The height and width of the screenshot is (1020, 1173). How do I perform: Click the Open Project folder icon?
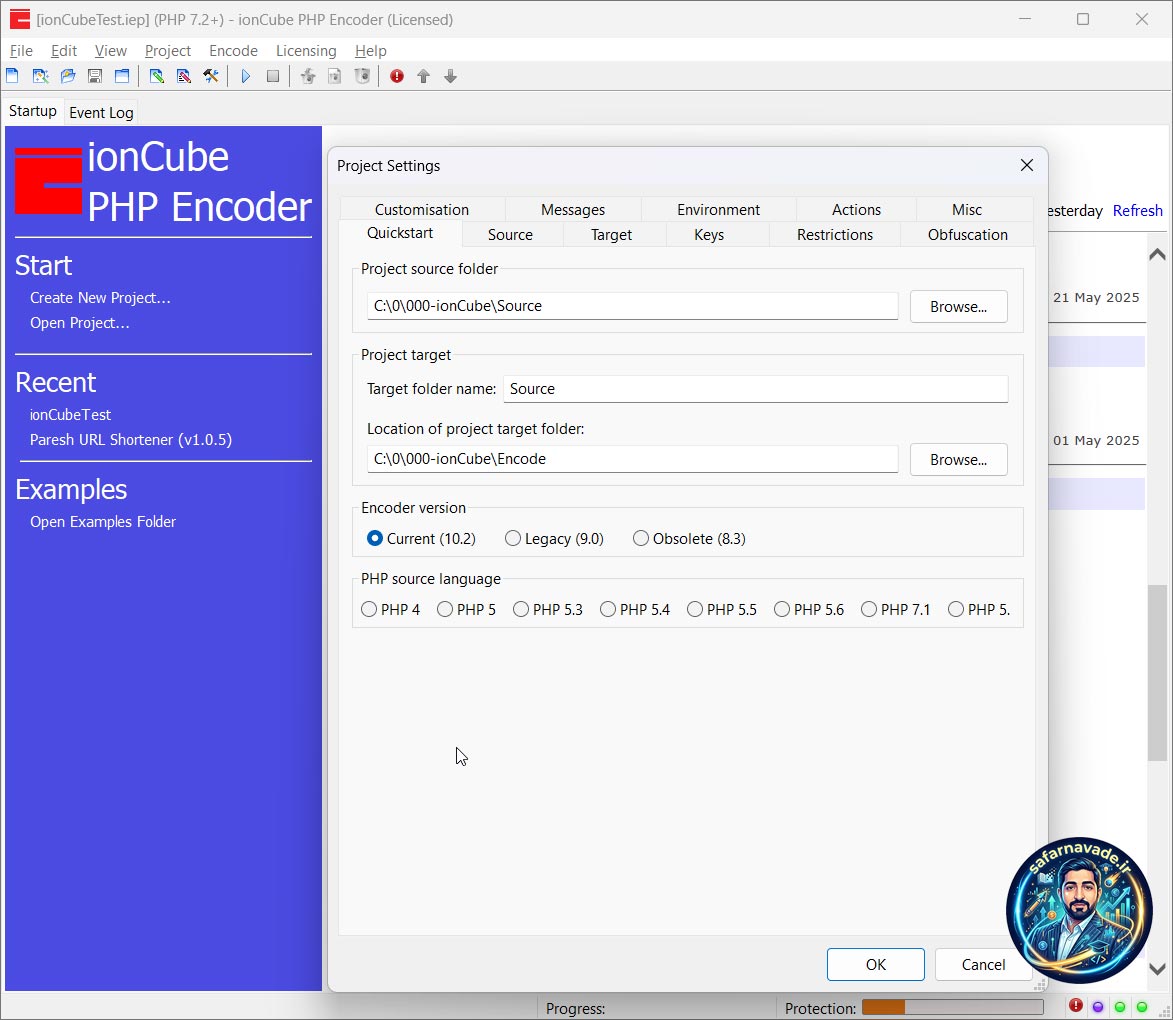click(68, 76)
